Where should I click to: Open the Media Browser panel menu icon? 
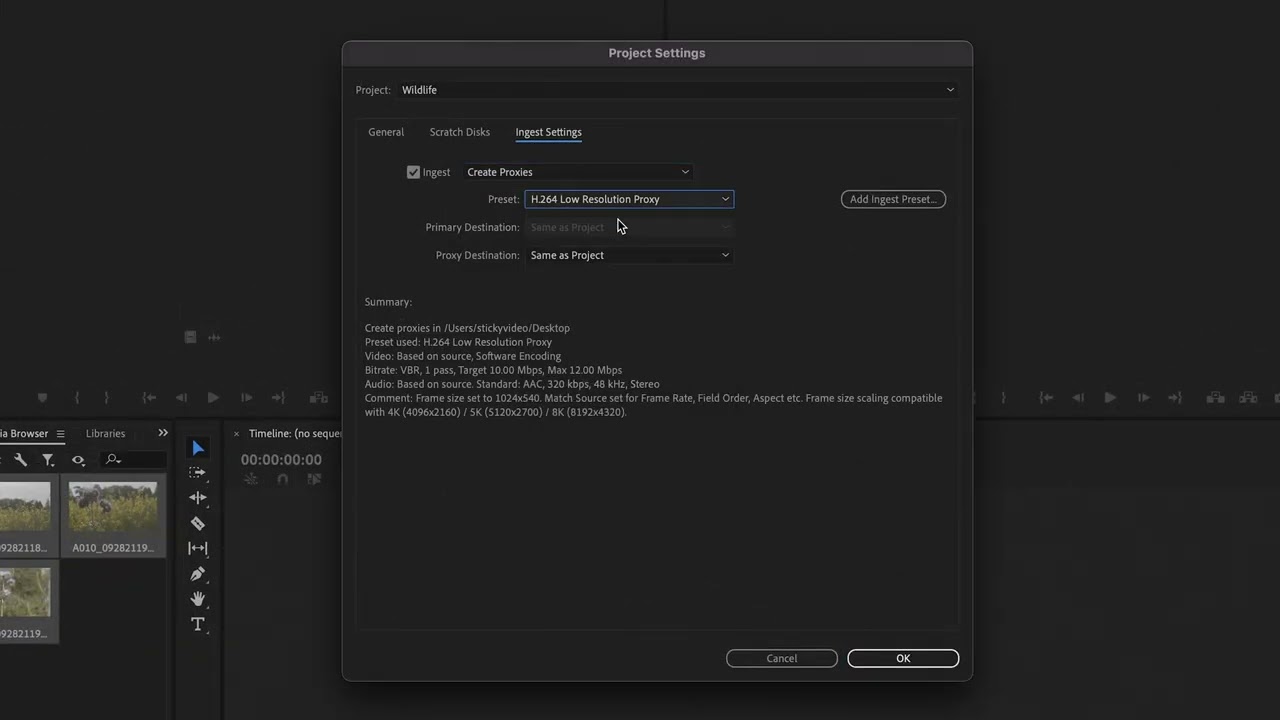[x=60, y=434]
